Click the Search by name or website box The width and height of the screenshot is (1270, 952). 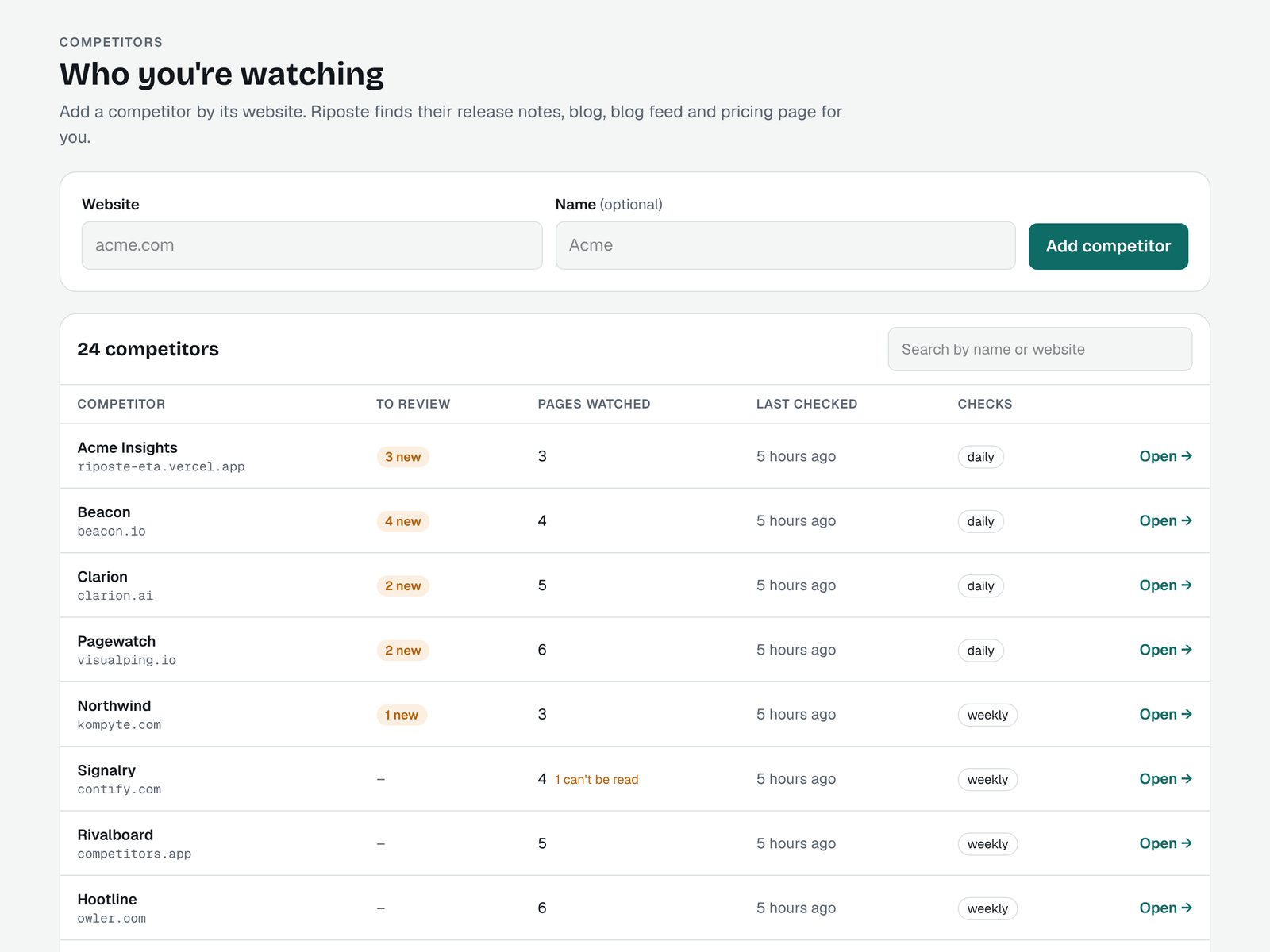pos(1040,349)
